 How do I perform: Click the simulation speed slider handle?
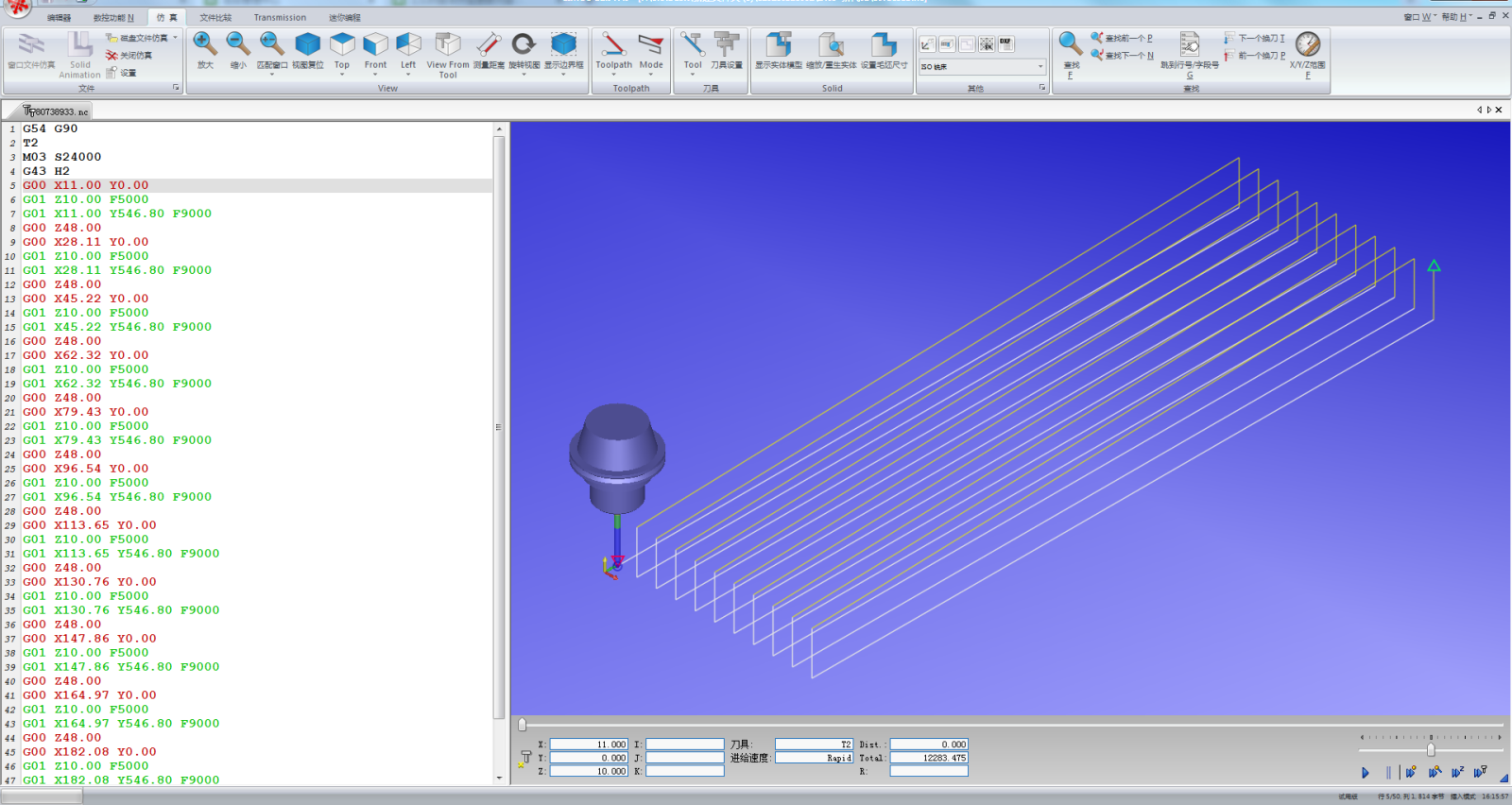[x=1431, y=749]
